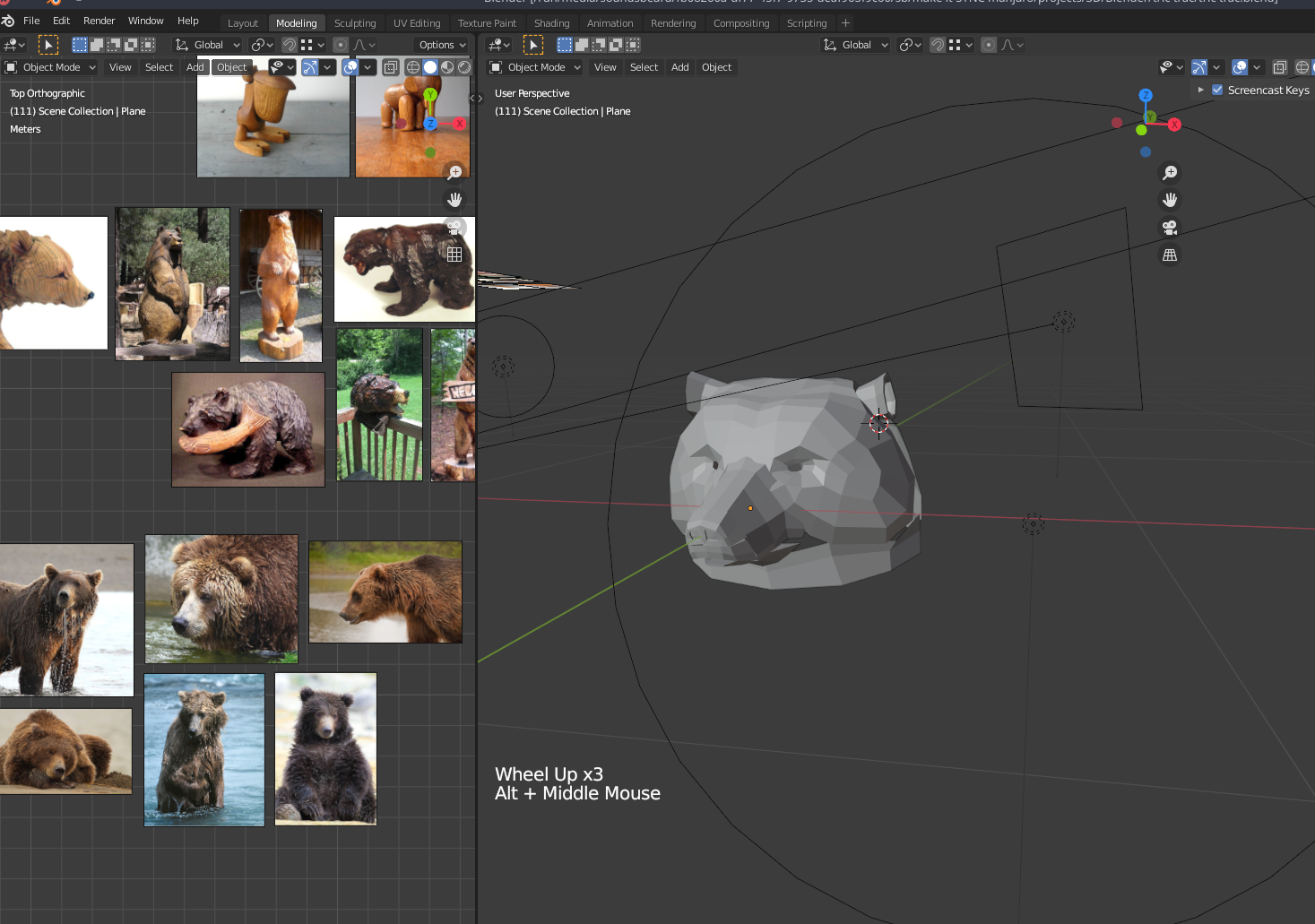This screenshot has width=1315, height=924.
Task: Switch to the Shading workspace tab
Action: point(551,23)
